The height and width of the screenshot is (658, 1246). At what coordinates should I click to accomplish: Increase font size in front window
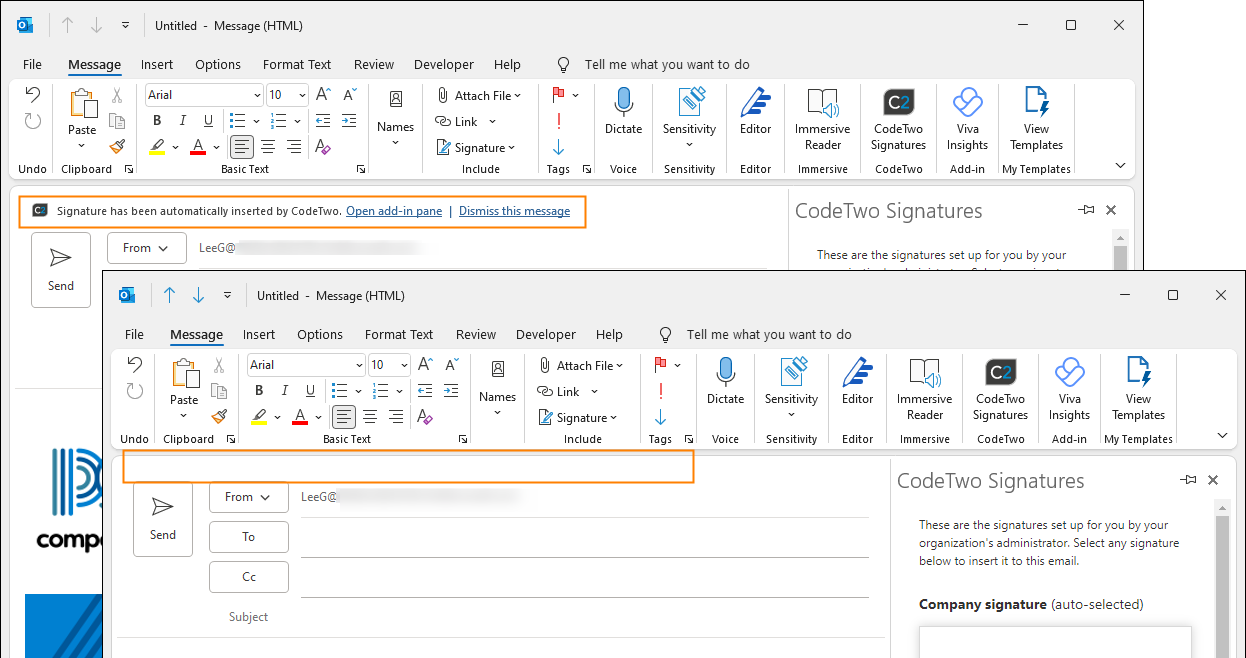click(x=425, y=365)
